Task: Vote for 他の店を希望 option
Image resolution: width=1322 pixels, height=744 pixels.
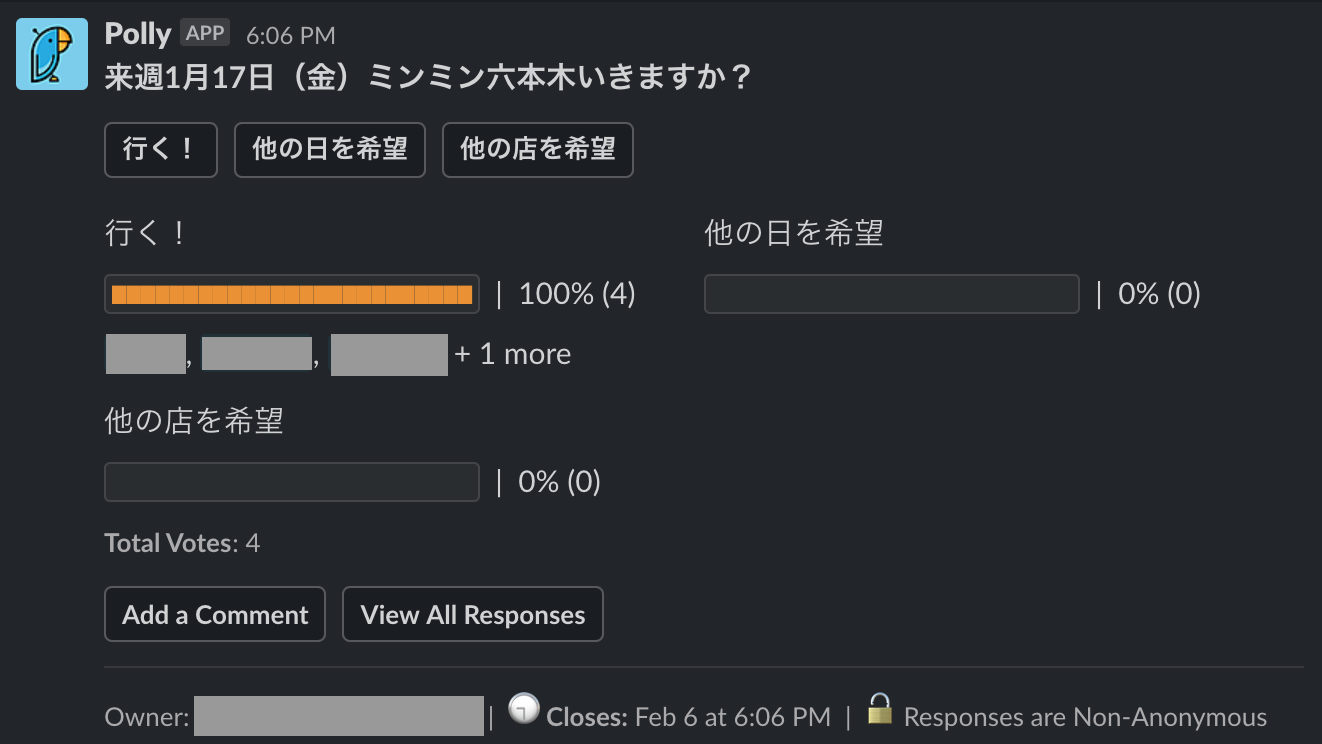Action: click(537, 150)
